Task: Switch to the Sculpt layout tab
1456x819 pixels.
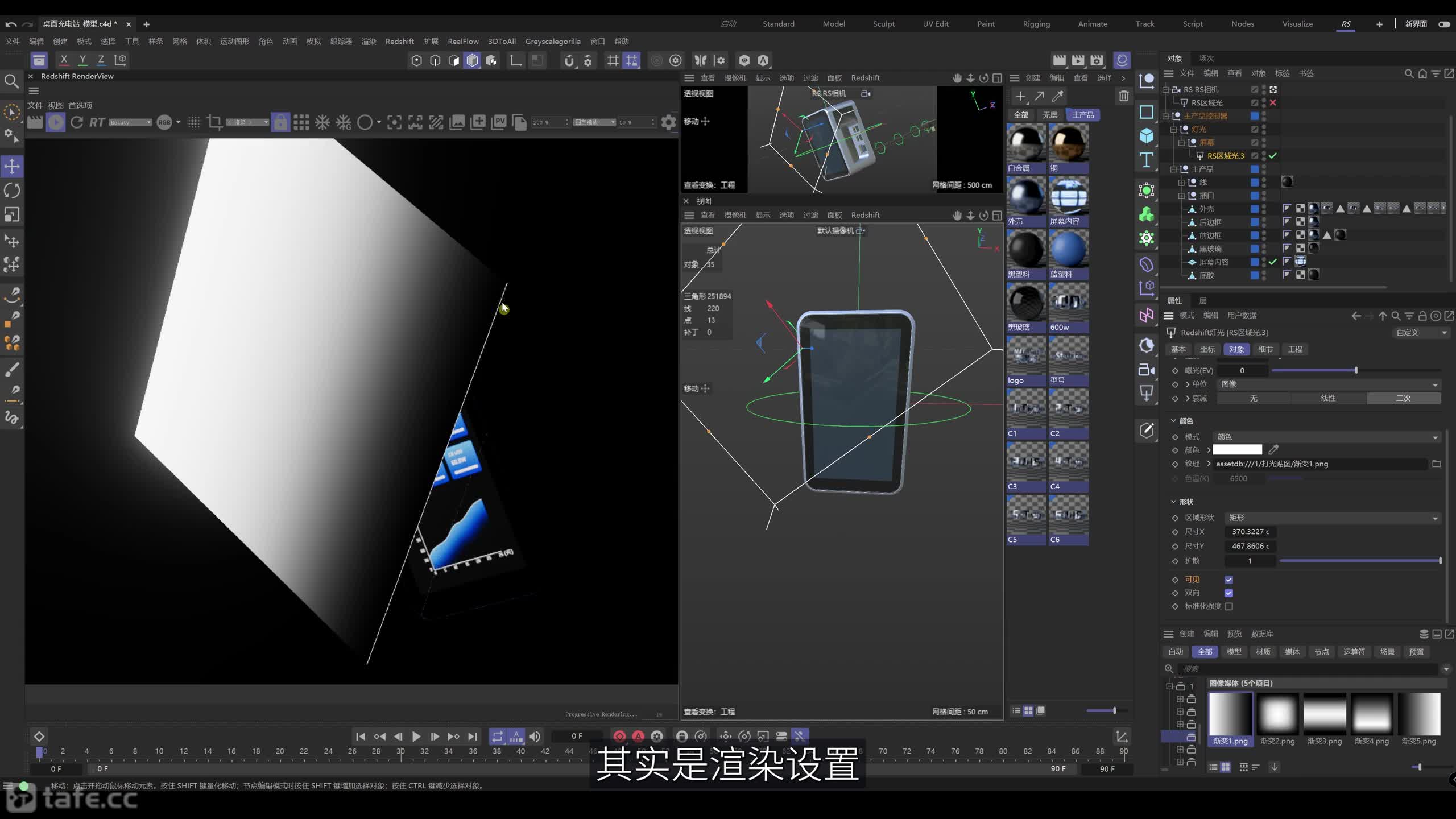Action: (883, 24)
